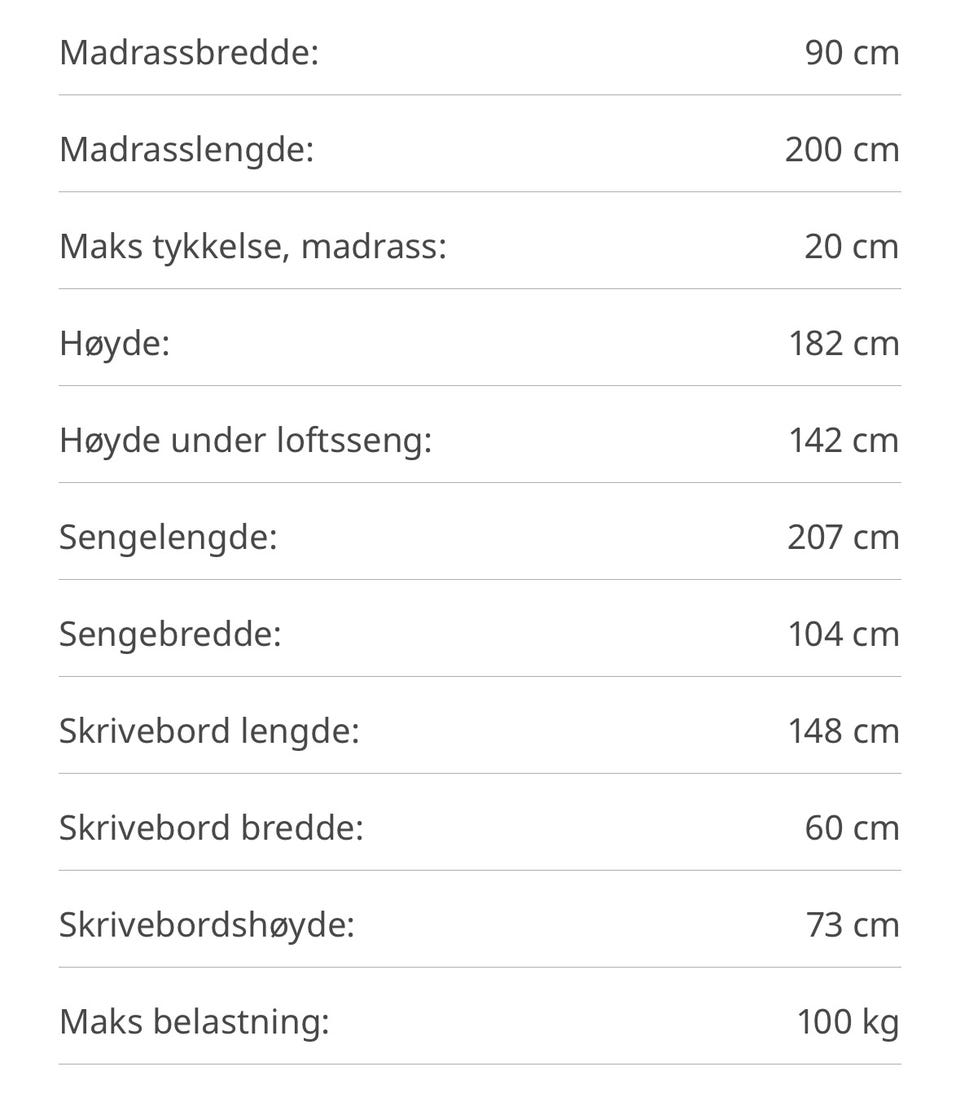Select the 100 kg max load value

point(848,1022)
